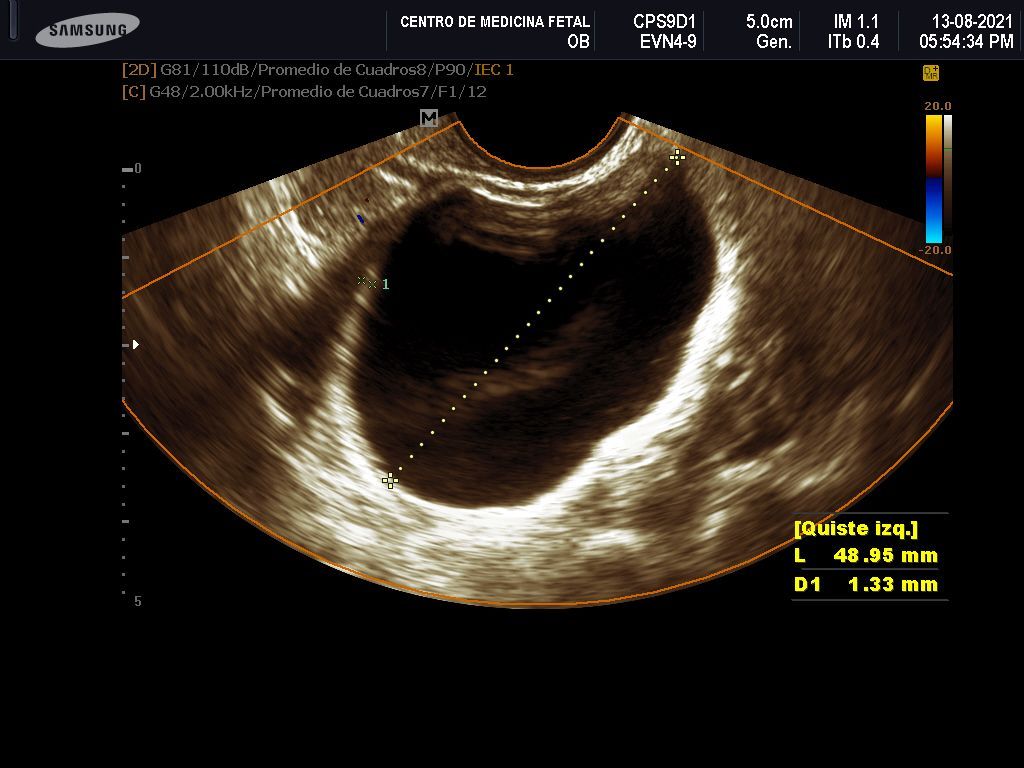Click the CENTRO DE MEDICINA FETAL label

[494, 22]
